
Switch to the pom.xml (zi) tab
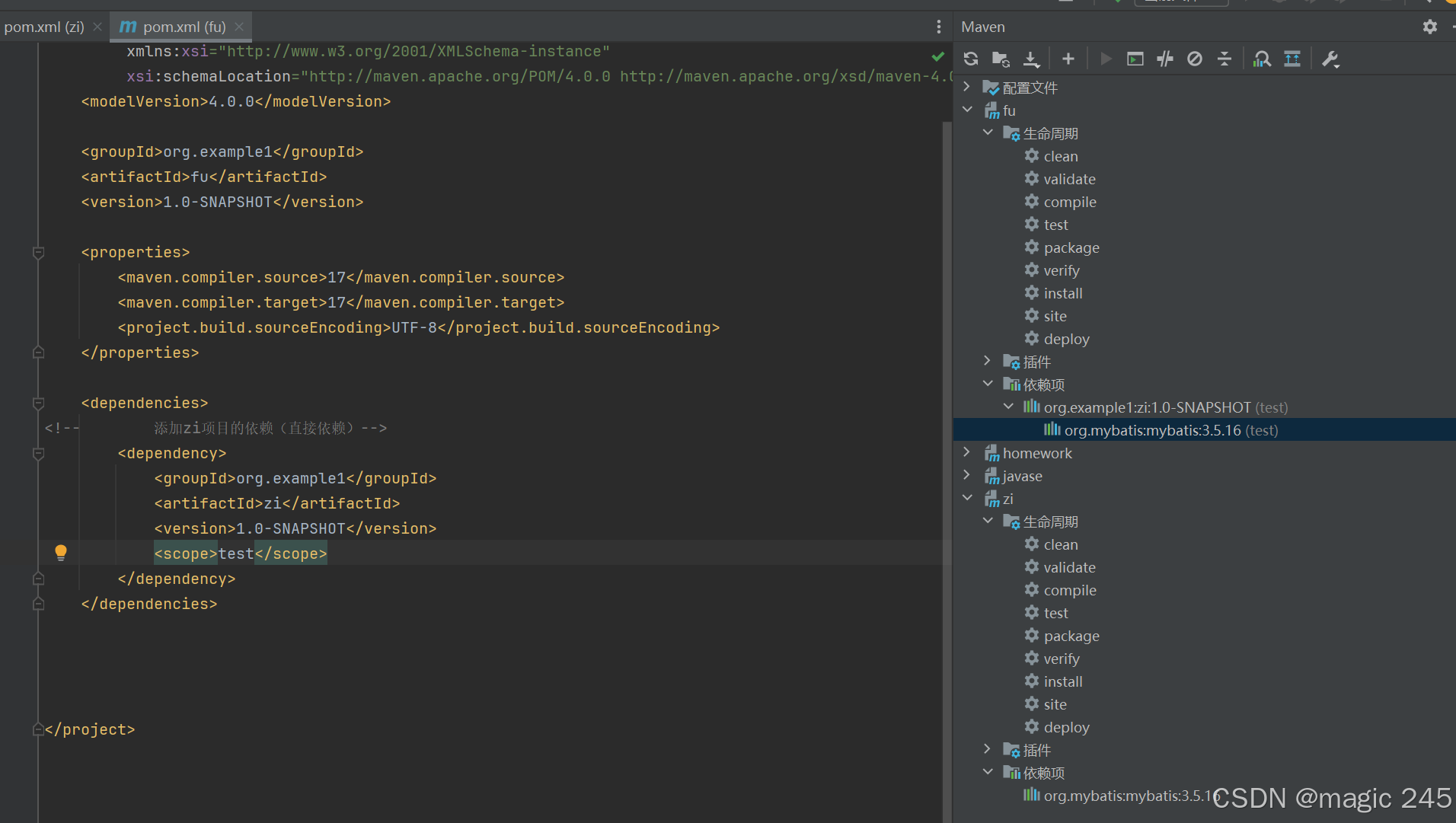pyautogui.click(x=44, y=27)
